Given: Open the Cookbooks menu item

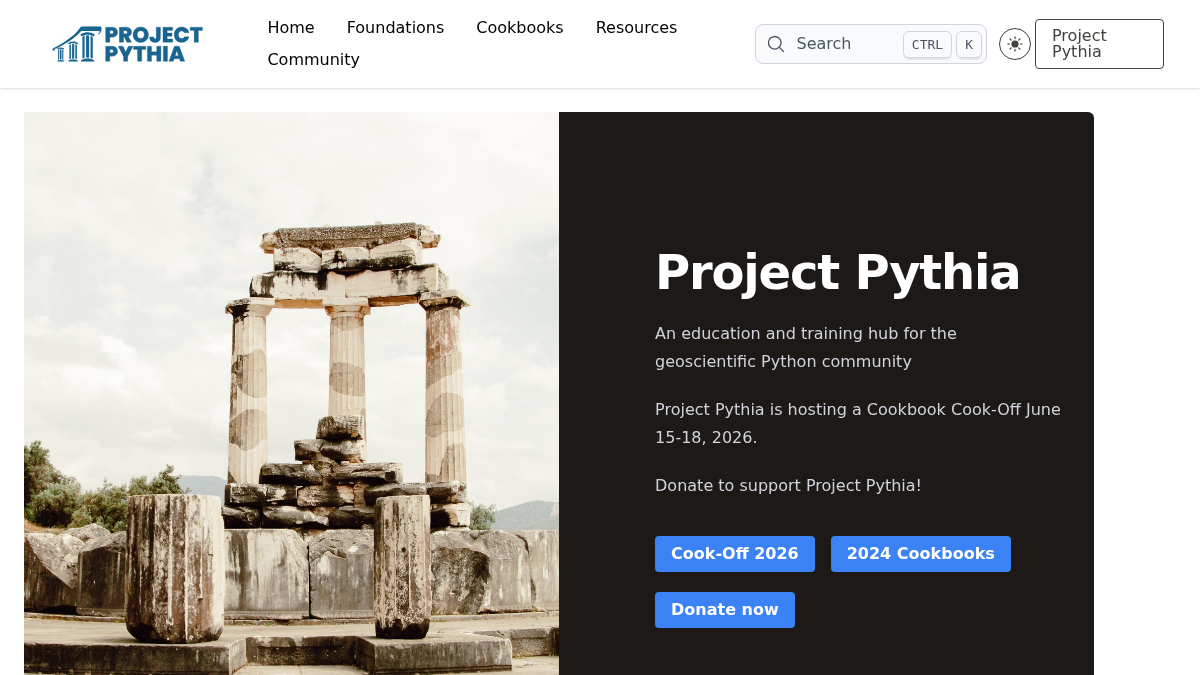Looking at the screenshot, I should [520, 28].
